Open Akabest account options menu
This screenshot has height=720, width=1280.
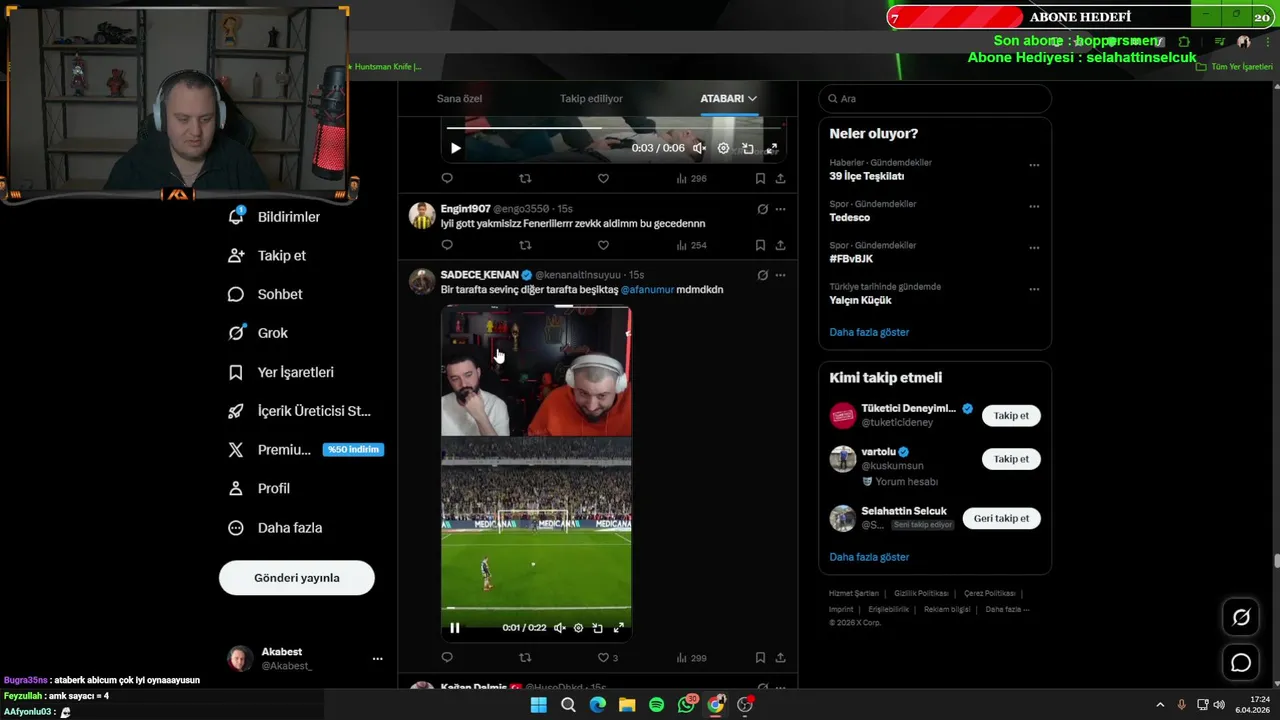pos(377,659)
